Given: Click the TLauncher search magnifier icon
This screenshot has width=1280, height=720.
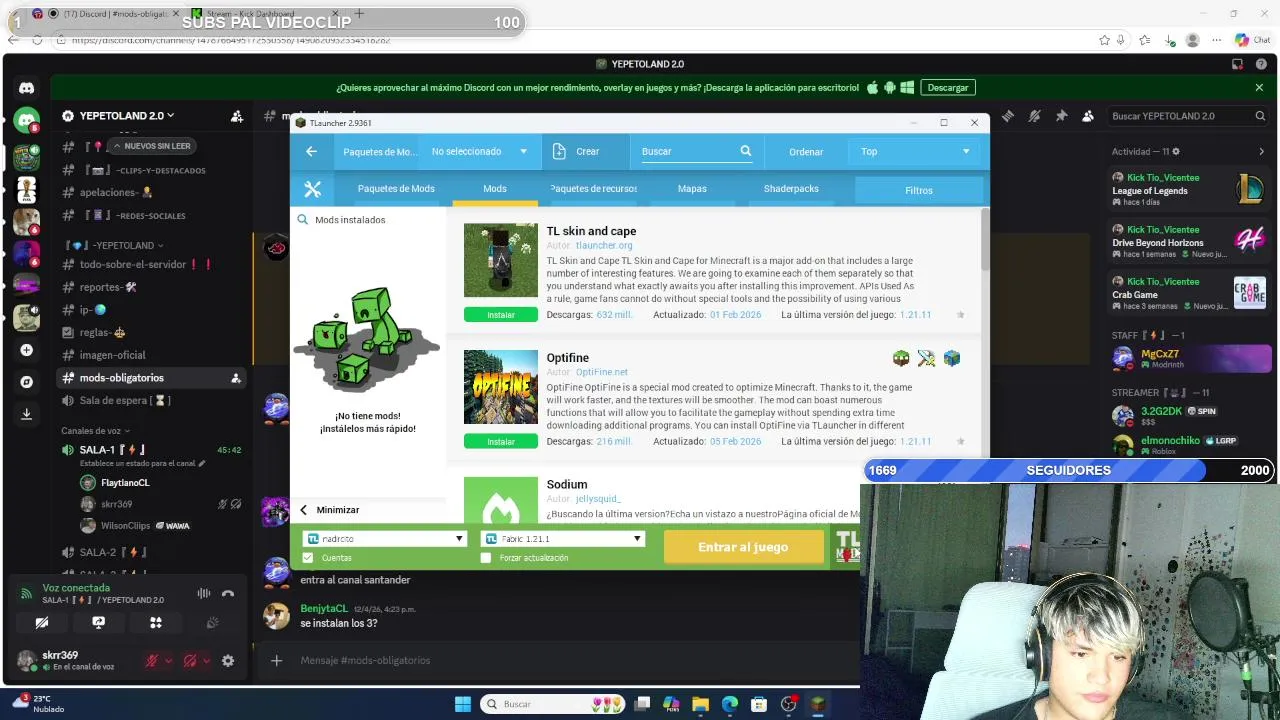Looking at the screenshot, I should point(745,151).
